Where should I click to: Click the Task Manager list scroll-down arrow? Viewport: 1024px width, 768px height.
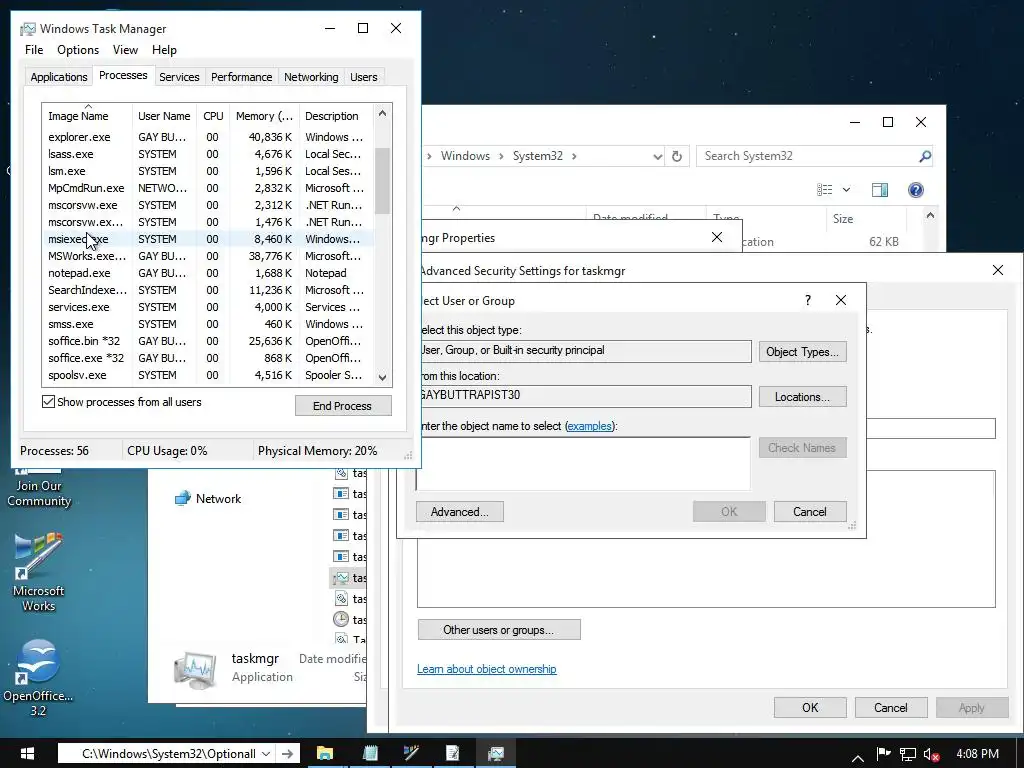click(383, 377)
